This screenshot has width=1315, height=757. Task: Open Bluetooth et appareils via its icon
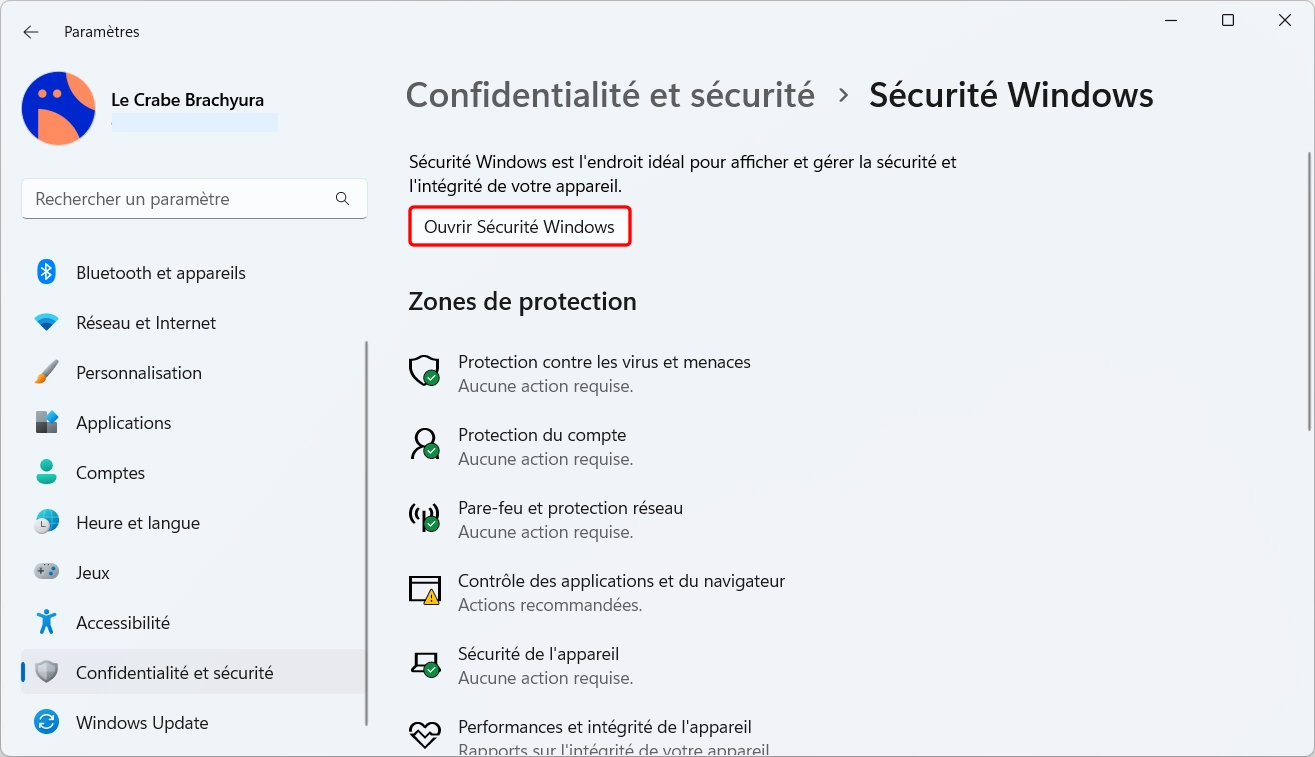point(46,272)
